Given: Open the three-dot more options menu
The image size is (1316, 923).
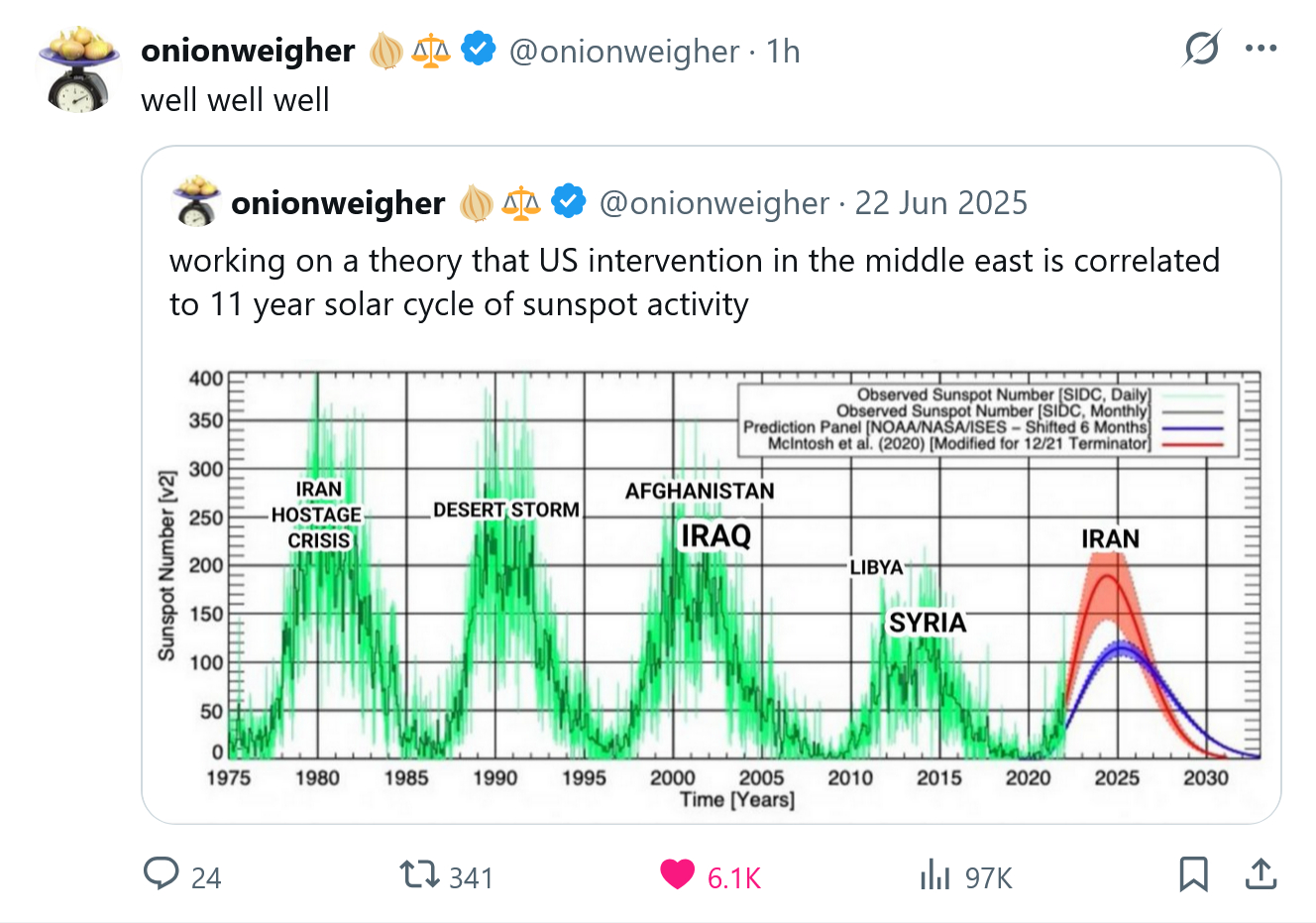Looking at the screenshot, I should click(1261, 49).
